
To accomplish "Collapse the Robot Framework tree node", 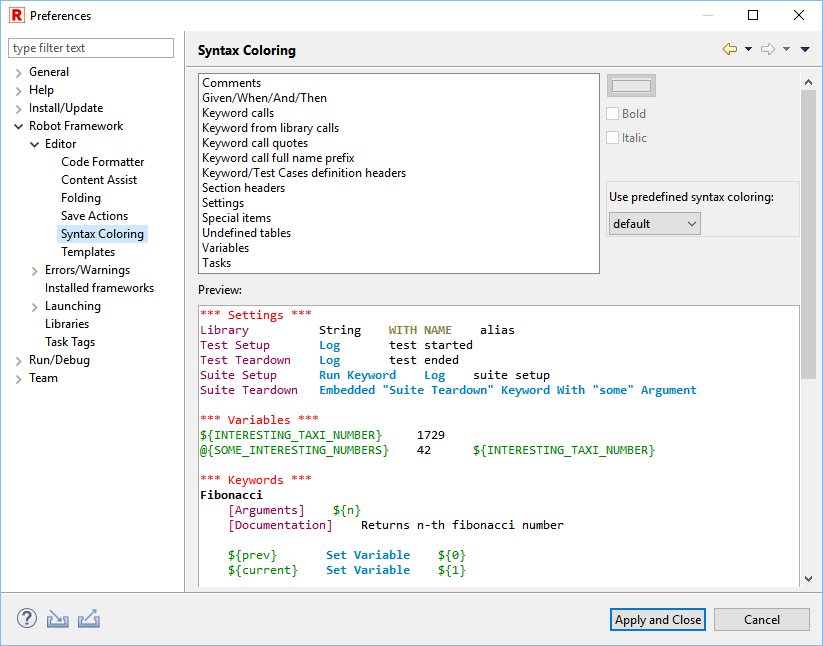I will click(x=18, y=126).
